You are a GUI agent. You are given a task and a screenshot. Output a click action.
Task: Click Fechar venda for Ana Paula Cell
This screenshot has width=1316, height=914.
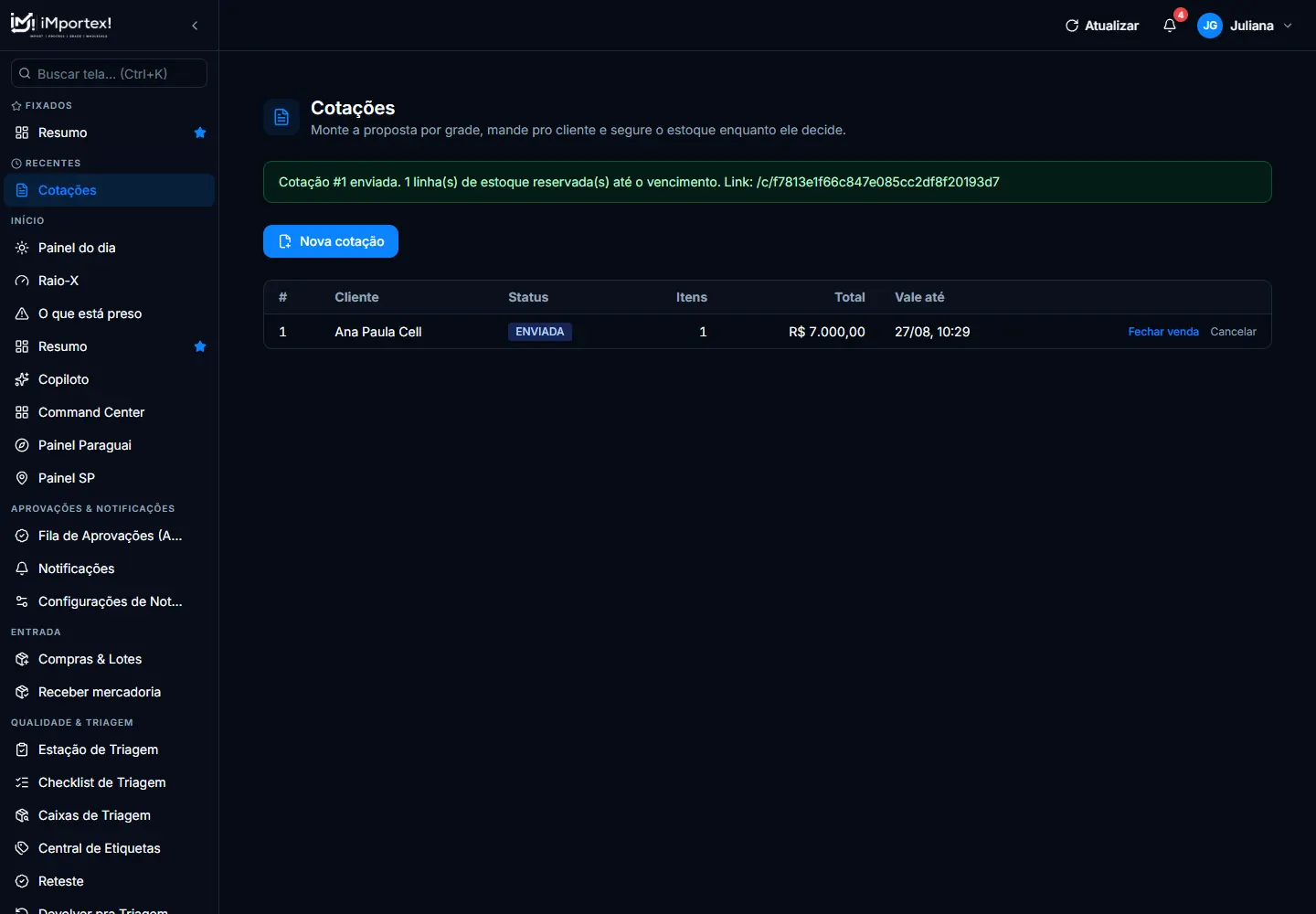click(x=1163, y=332)
